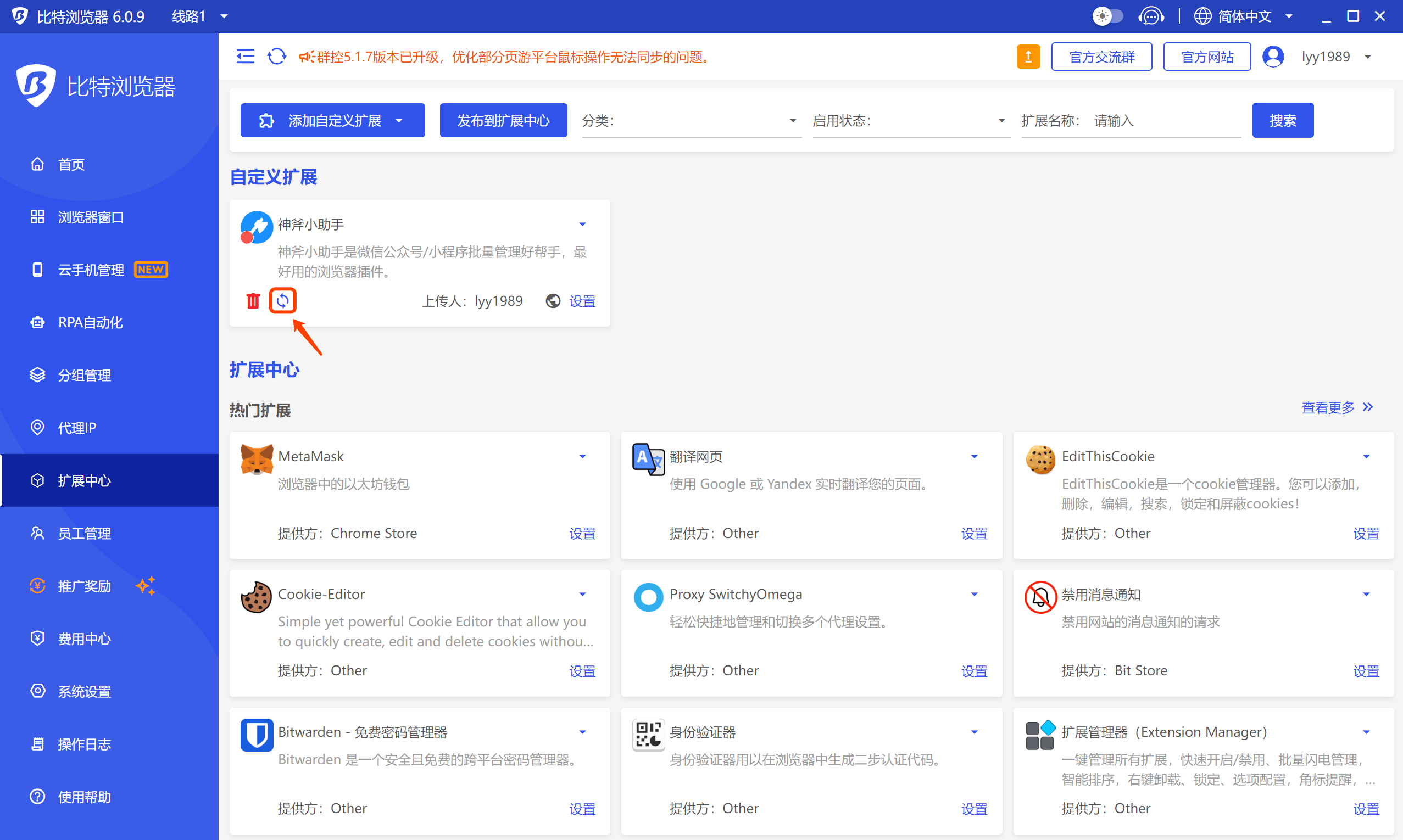
Task: Click the Extension Manager squares icon
Action: coord(1040,735)
